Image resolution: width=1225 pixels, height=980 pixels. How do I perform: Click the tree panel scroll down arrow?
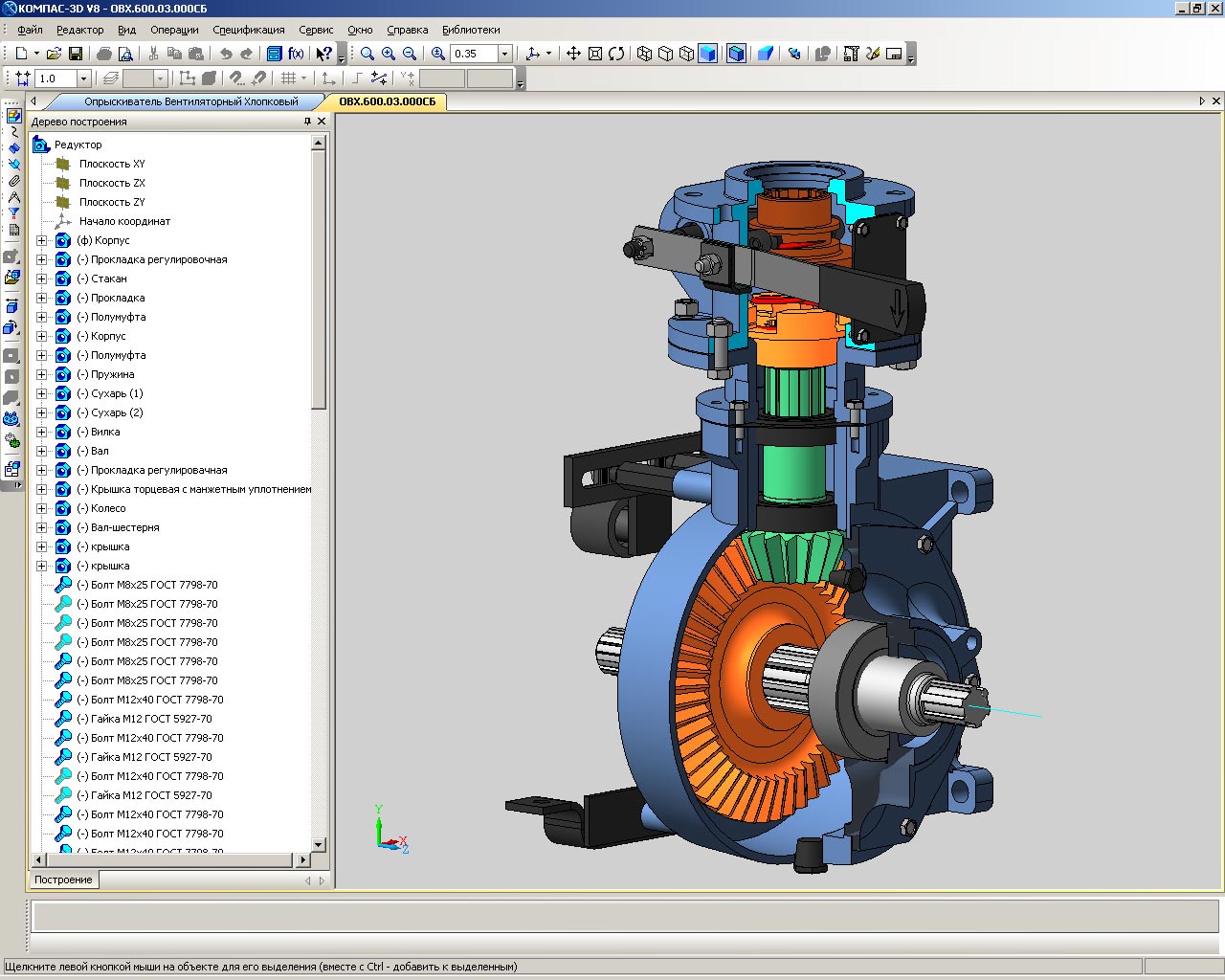click(319, 845)
